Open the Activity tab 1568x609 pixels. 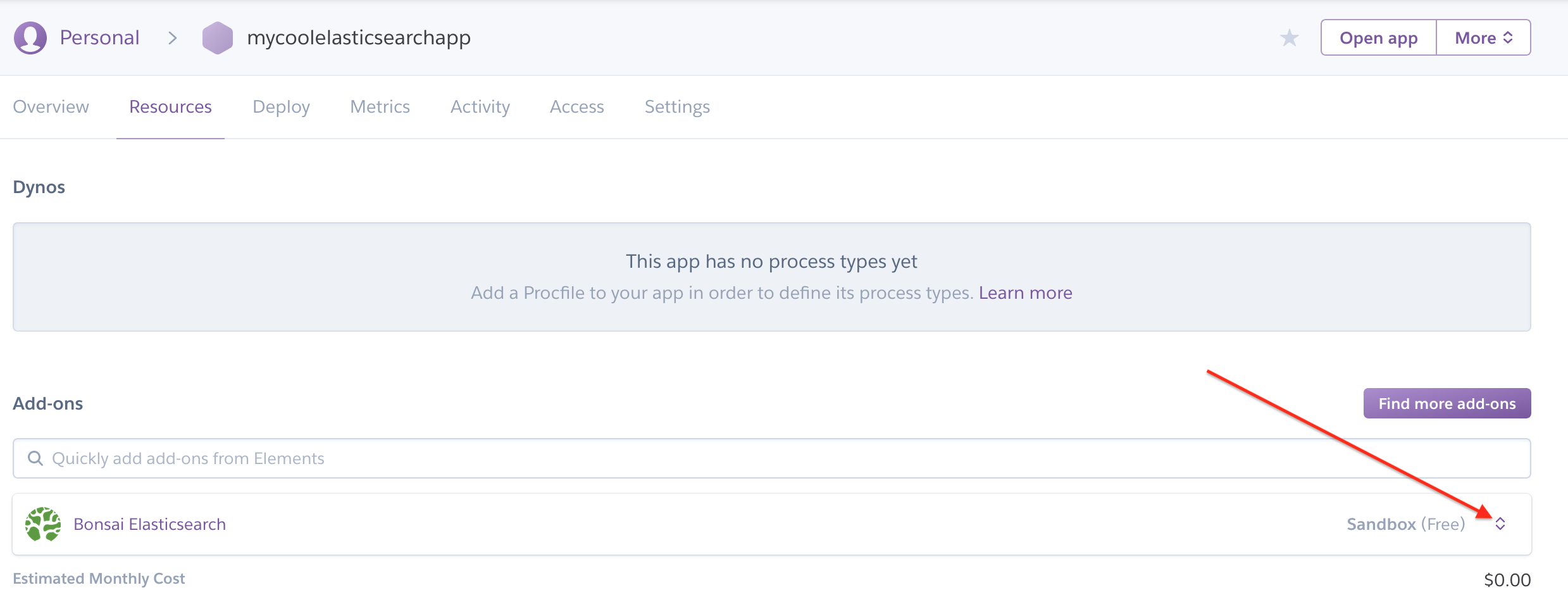[x=480, y=106]
